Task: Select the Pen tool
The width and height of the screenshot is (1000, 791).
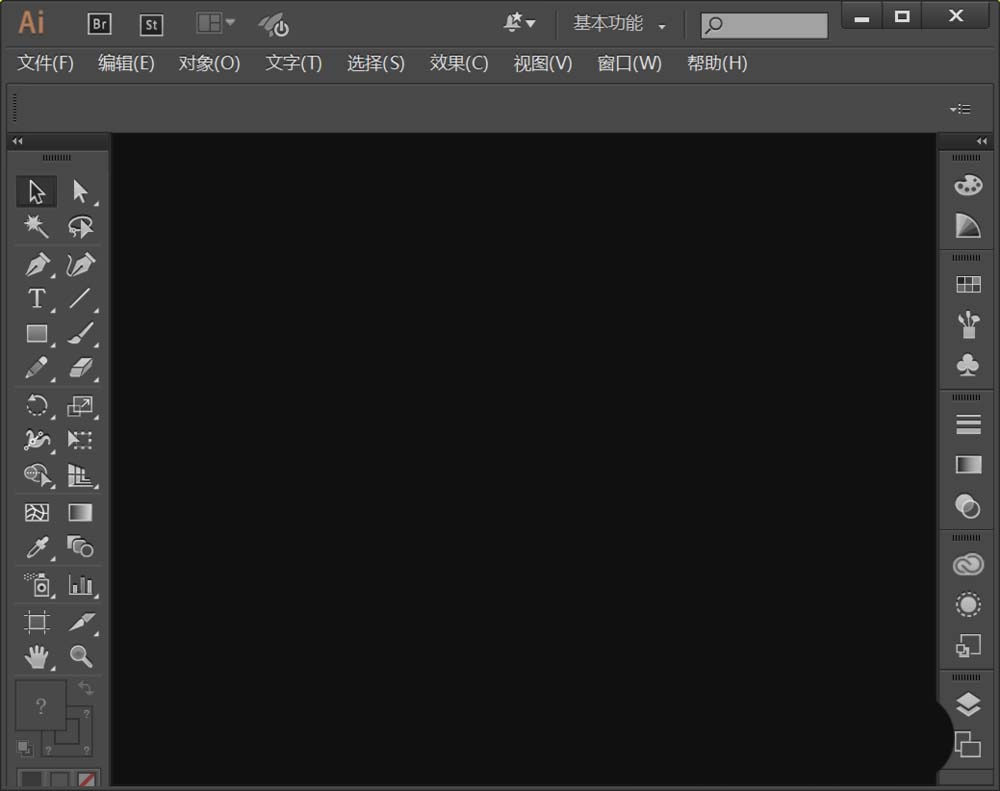Action: (x=36, y=262)
